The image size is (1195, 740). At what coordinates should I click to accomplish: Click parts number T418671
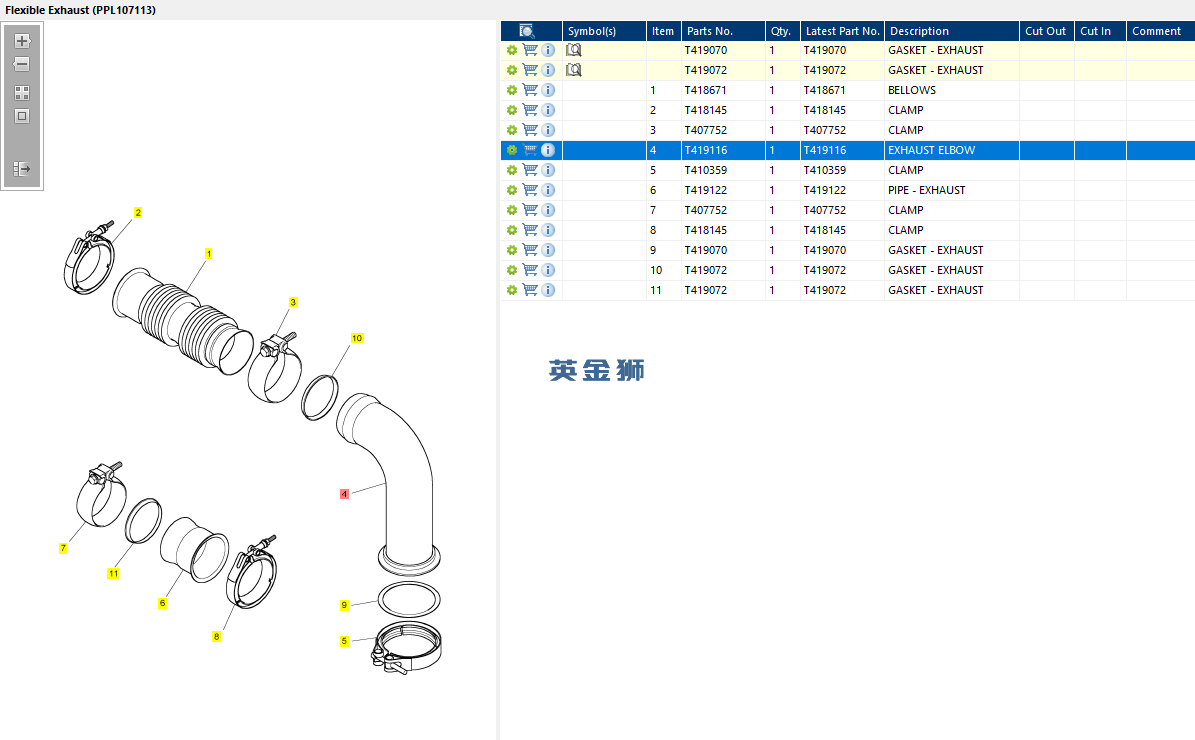(x=706, y=90)
